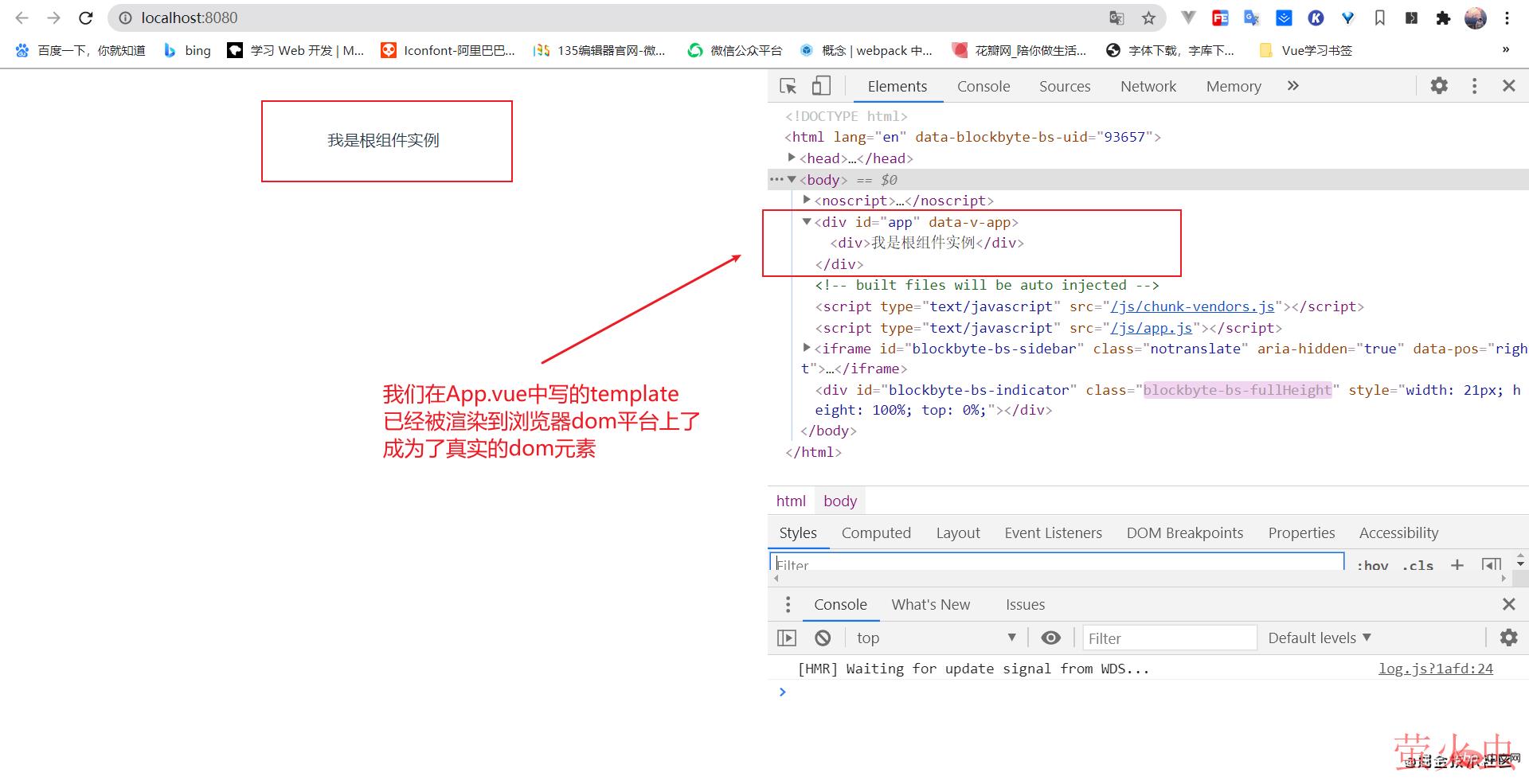Image resolution: width=1529 pixels, height=784 pixels.
Task: Expand the head element node
Action: click(x=792, y=158)
